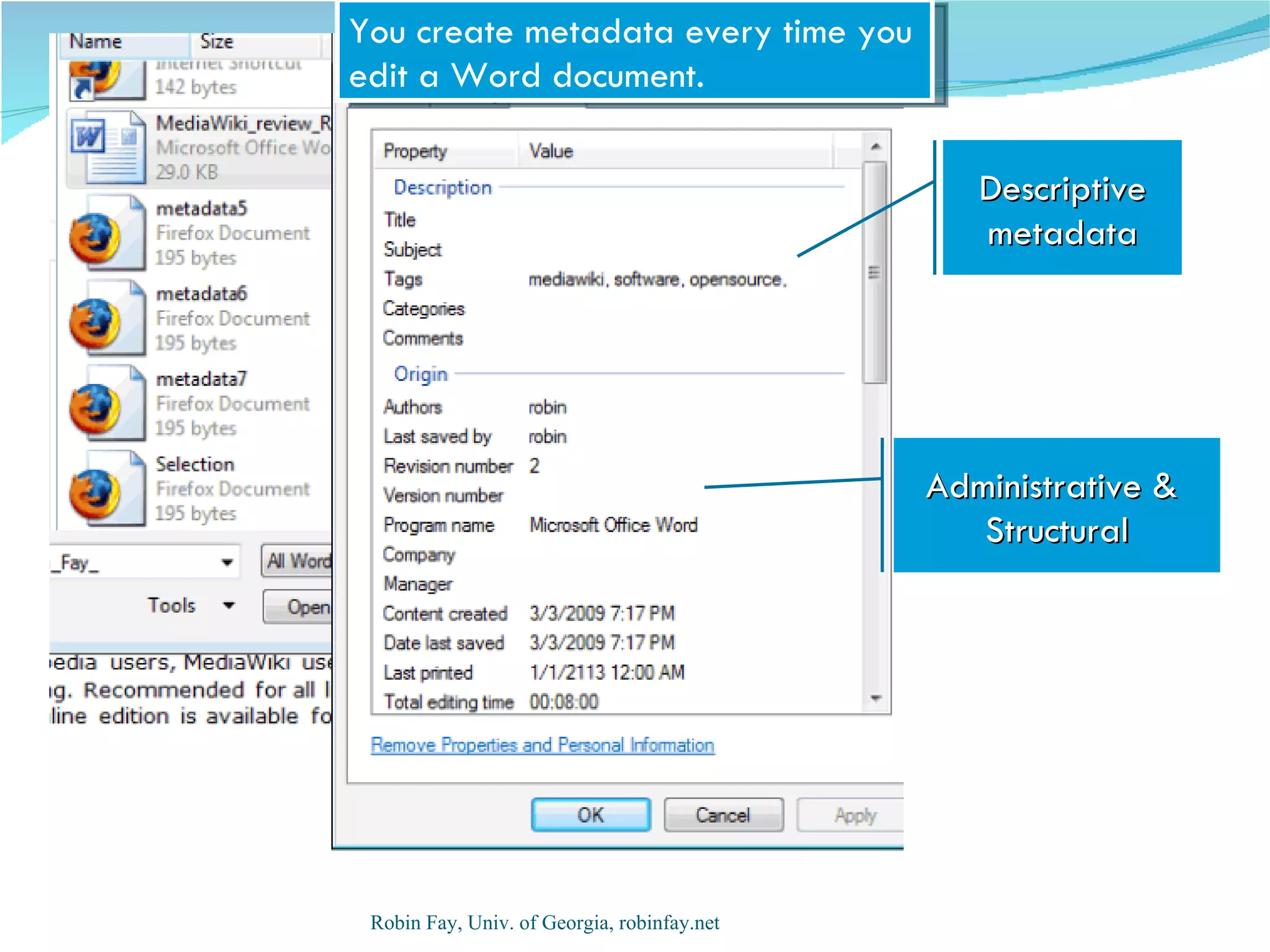Click the properties list scroll down arrow
Viewport: 1270px width, 952px height.
coord(876,698)
